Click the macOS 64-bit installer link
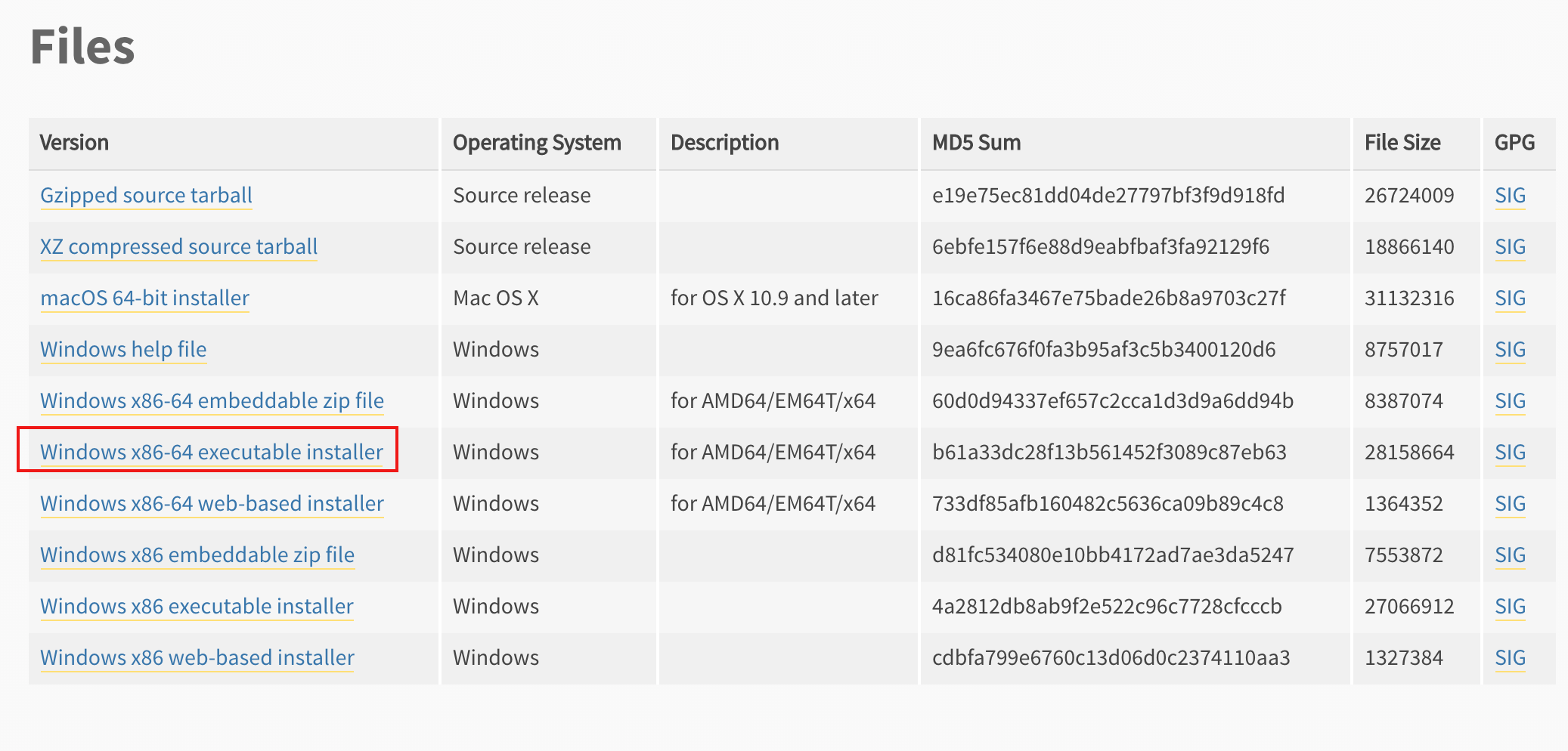The width and height of the screenshot is (1568, 751). pos(144,298)
